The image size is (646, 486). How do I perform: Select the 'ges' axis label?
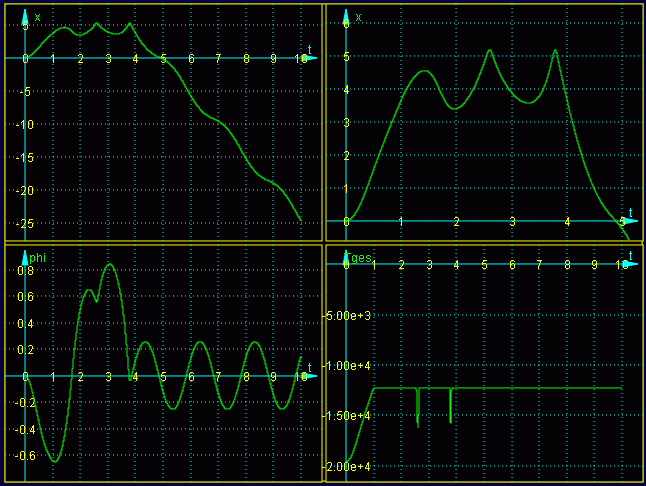pos(361,256)
